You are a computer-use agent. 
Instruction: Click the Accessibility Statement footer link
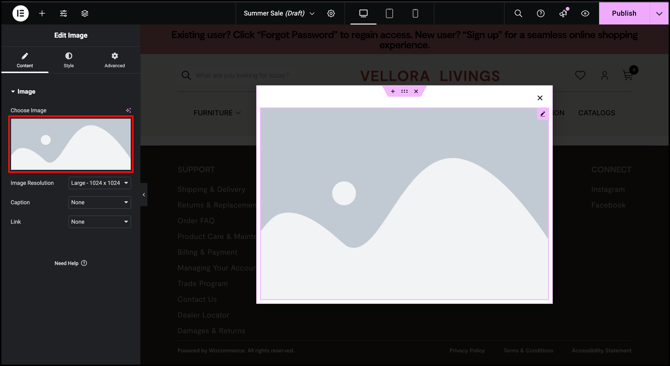(602, 351)
